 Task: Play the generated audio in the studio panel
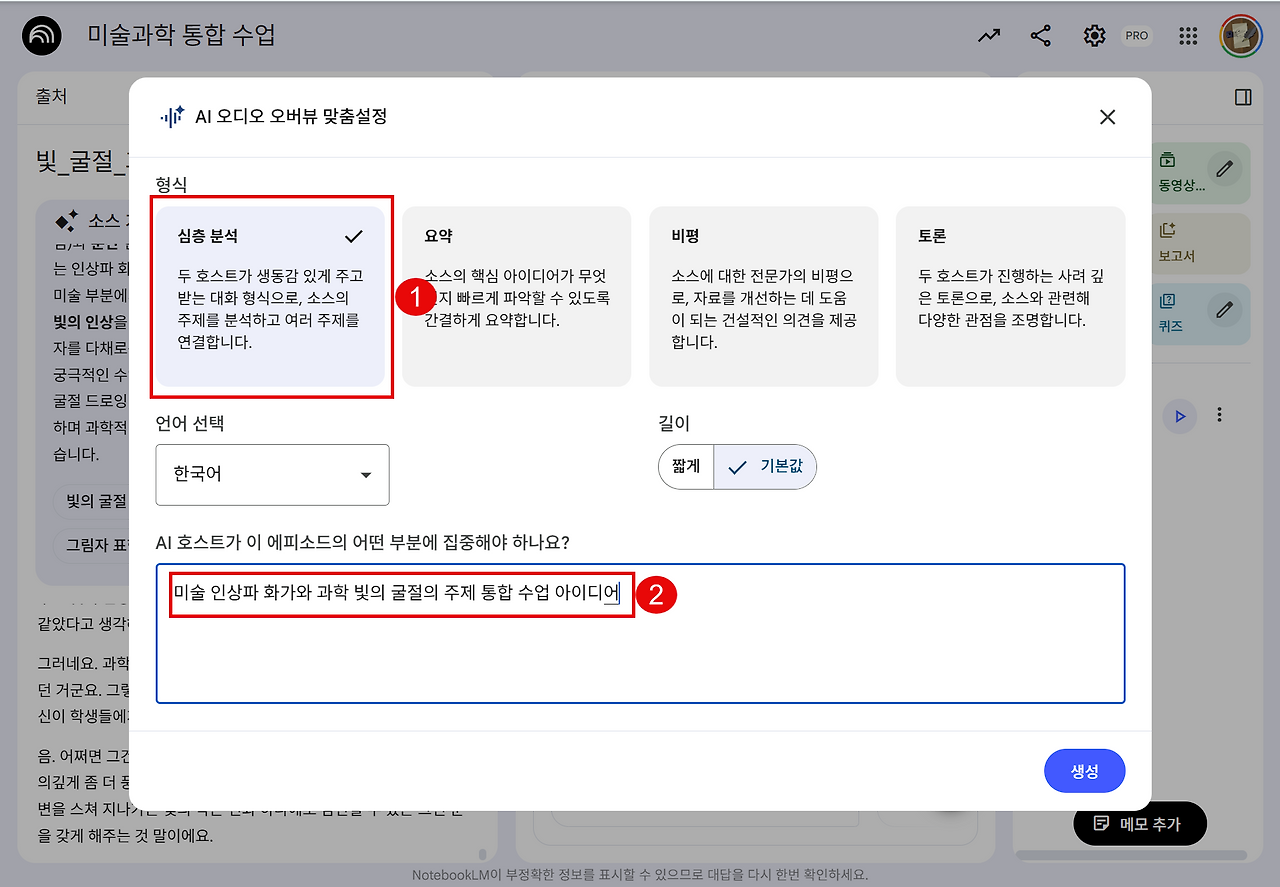pos(1180,416)
